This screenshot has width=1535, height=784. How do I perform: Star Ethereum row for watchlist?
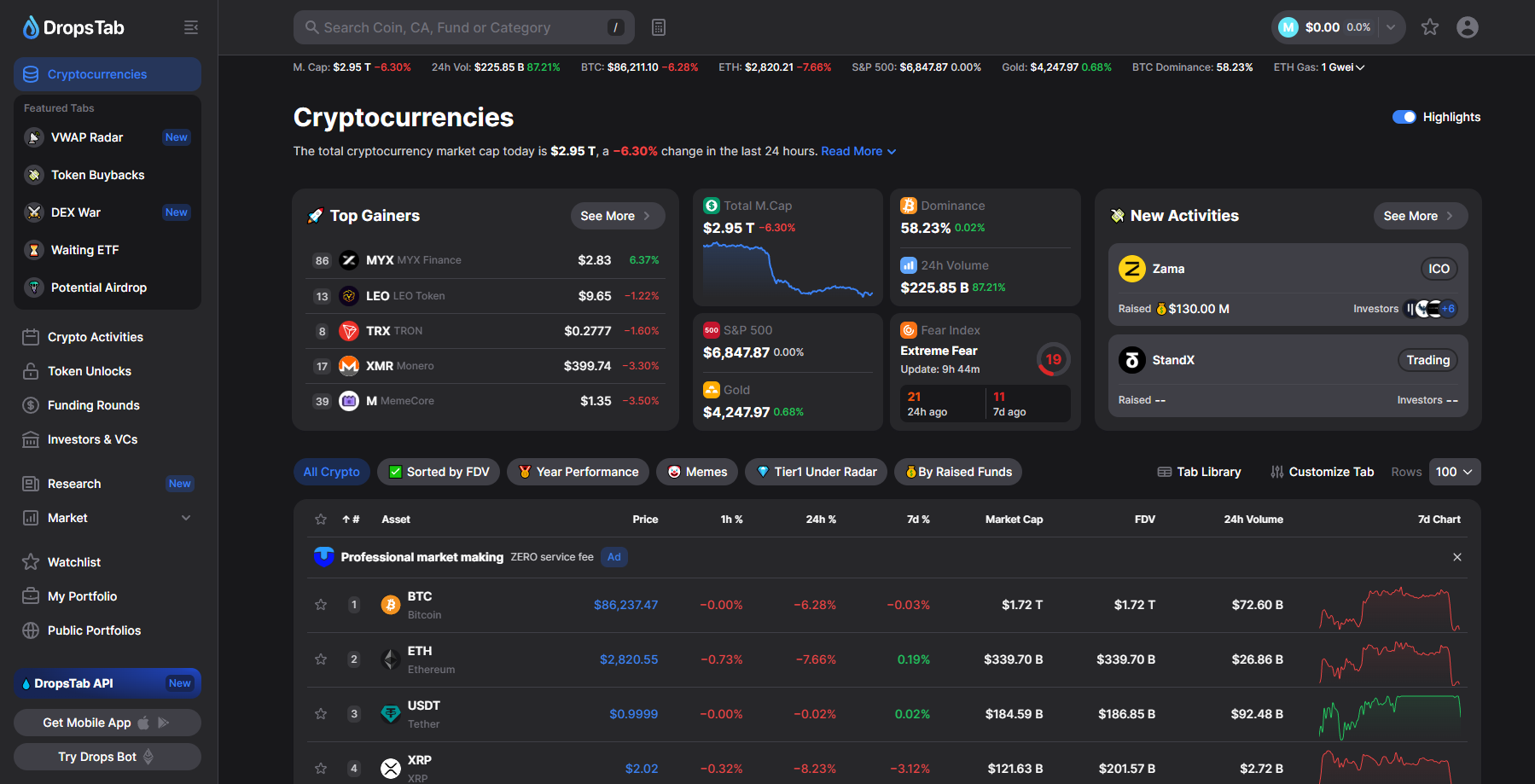pos(321,659)
